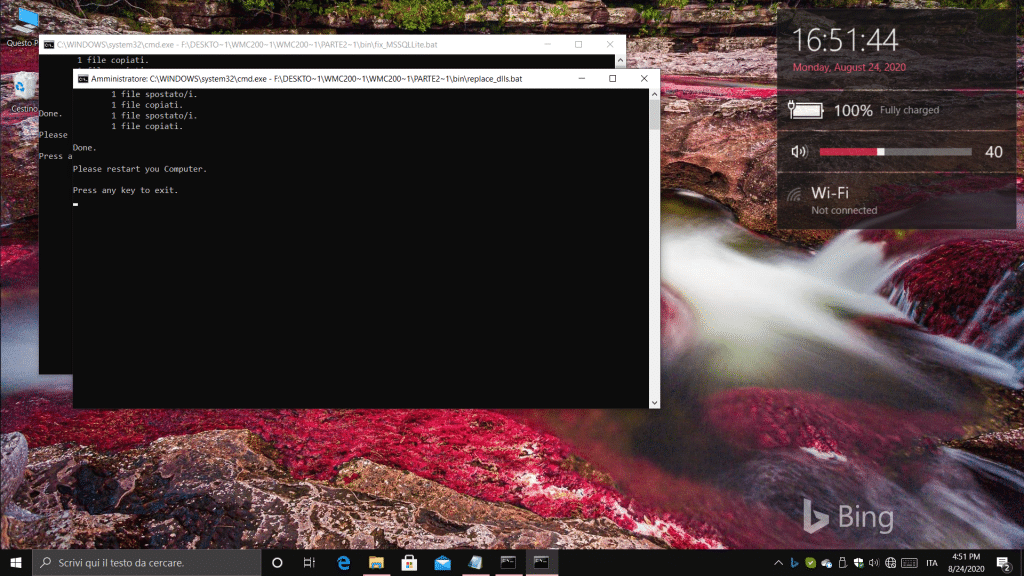Open the Windows Start menu
The height and width of the screenshot is (576, 1024).
point(16,563)
